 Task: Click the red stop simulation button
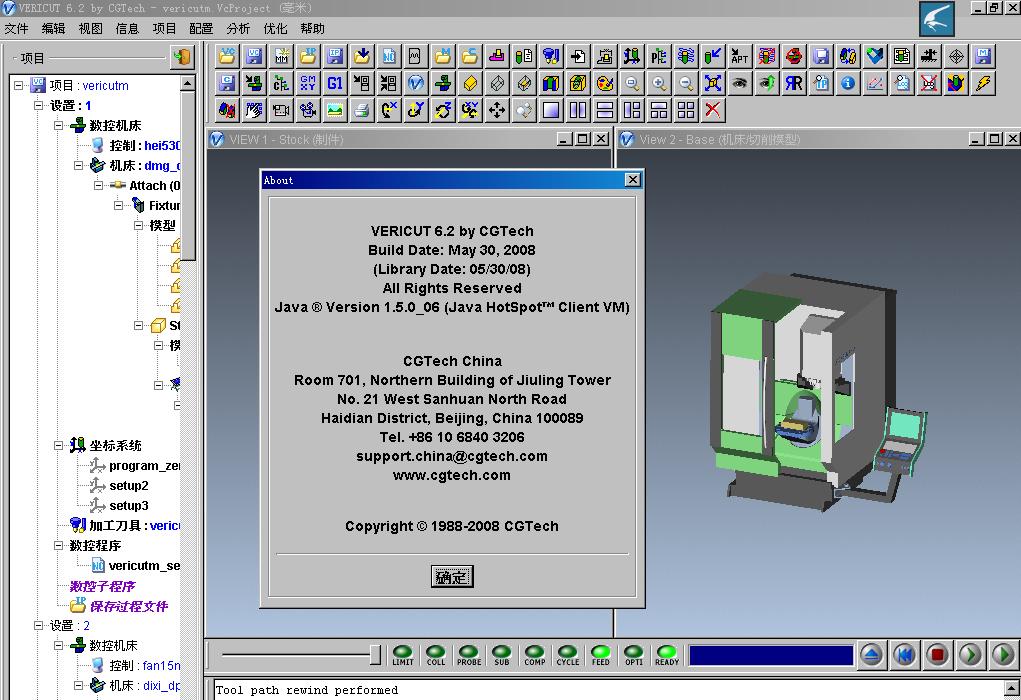coord(938,654)
